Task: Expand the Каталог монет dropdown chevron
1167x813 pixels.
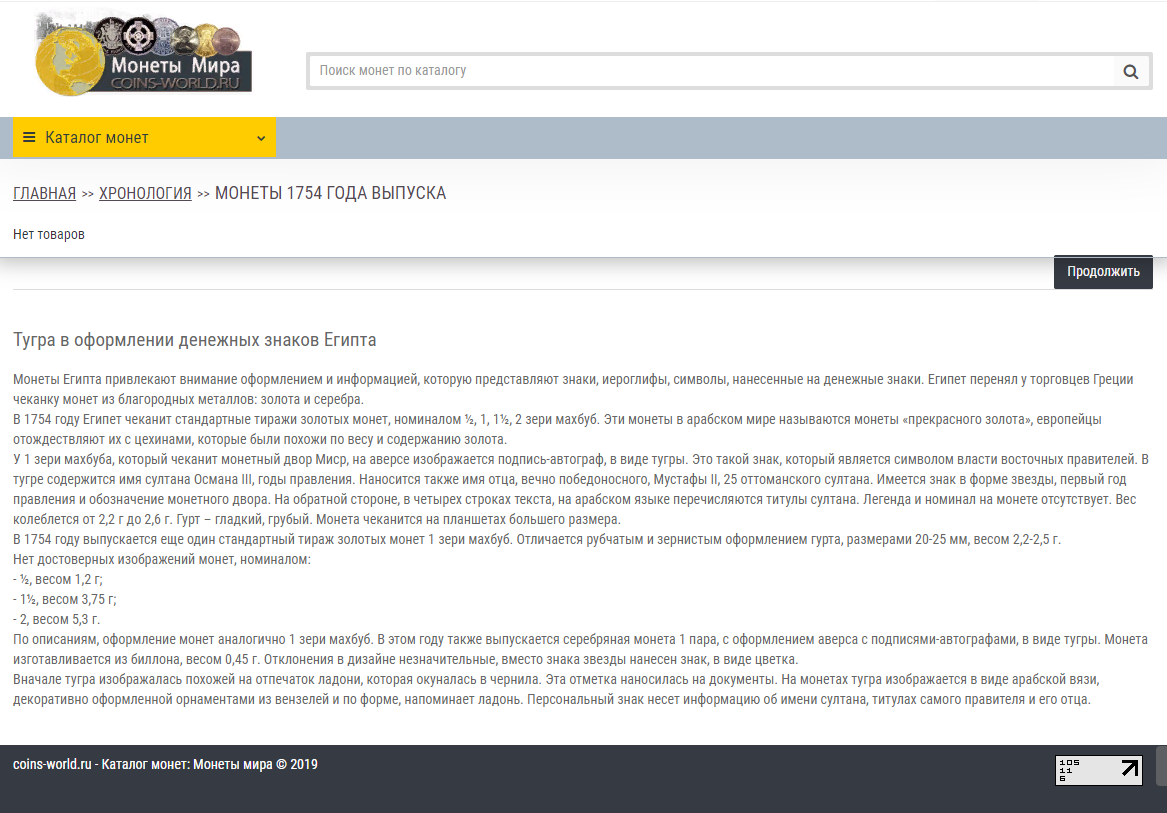Action: pos(260,138)
